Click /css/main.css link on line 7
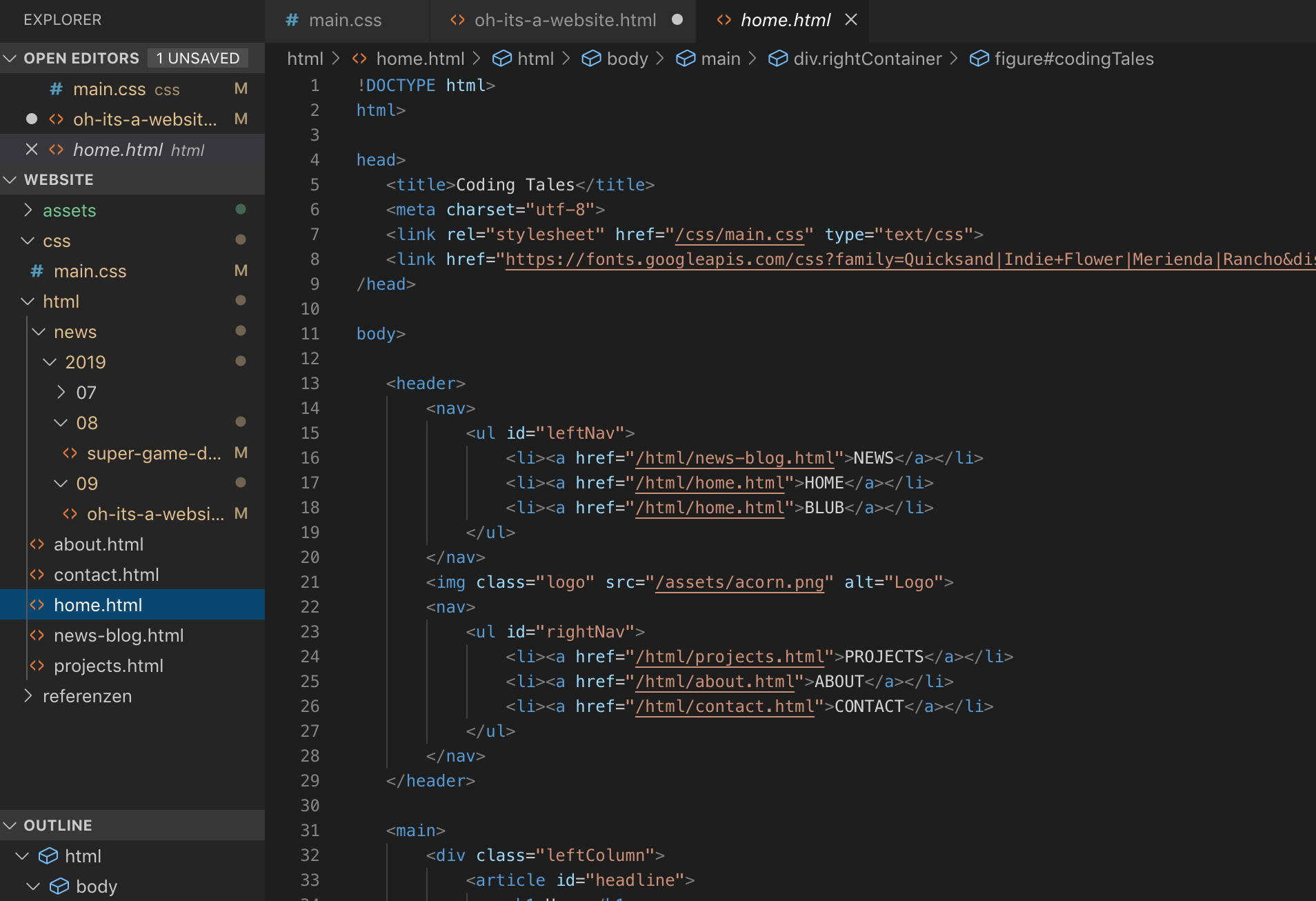The image size is (1316, 901). pos(739,235)
